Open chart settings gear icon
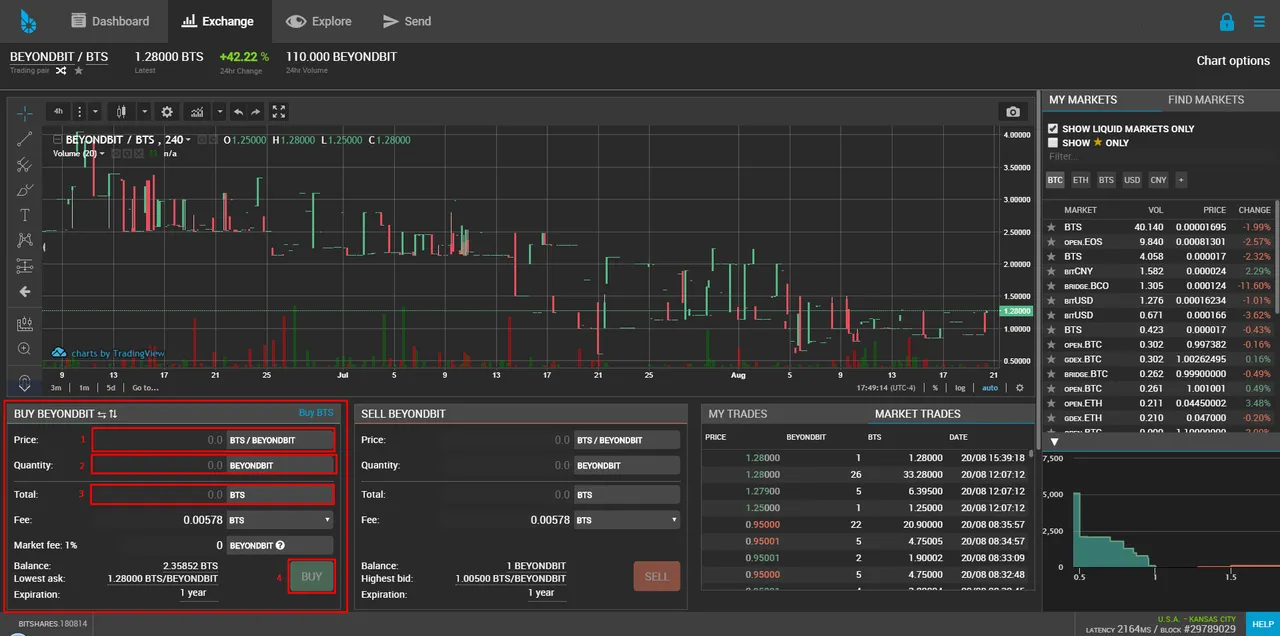 tap(167, 112)
